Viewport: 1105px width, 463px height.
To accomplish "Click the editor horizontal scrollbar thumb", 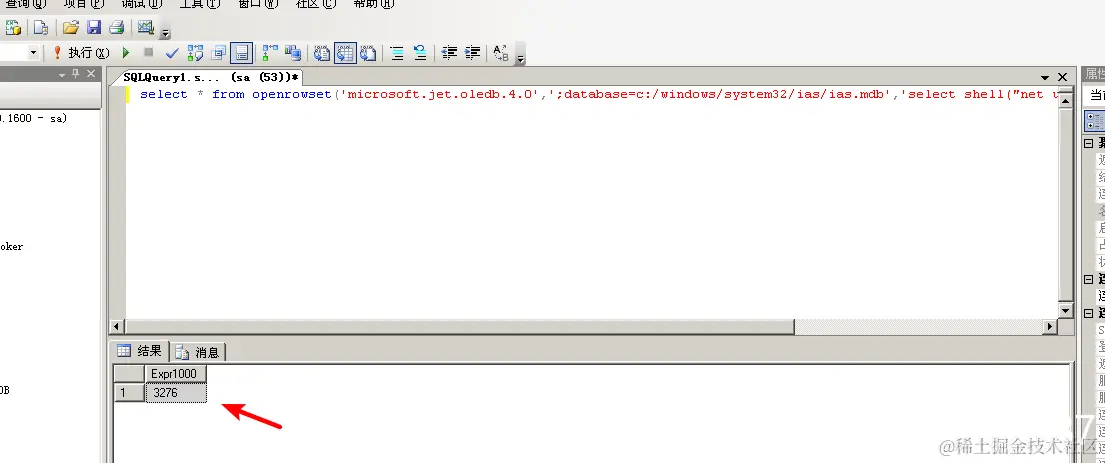I will 459,327.
